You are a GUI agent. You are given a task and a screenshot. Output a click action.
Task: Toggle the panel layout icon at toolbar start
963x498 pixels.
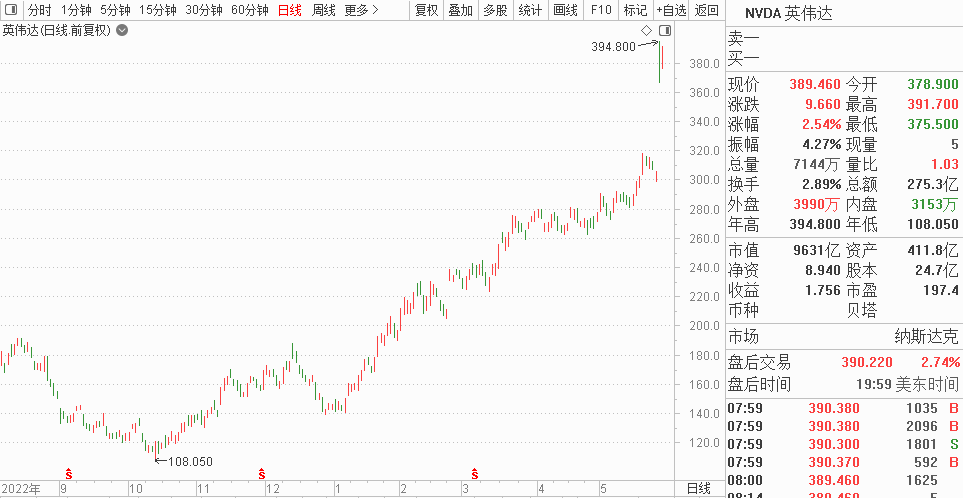coord(11,10)
